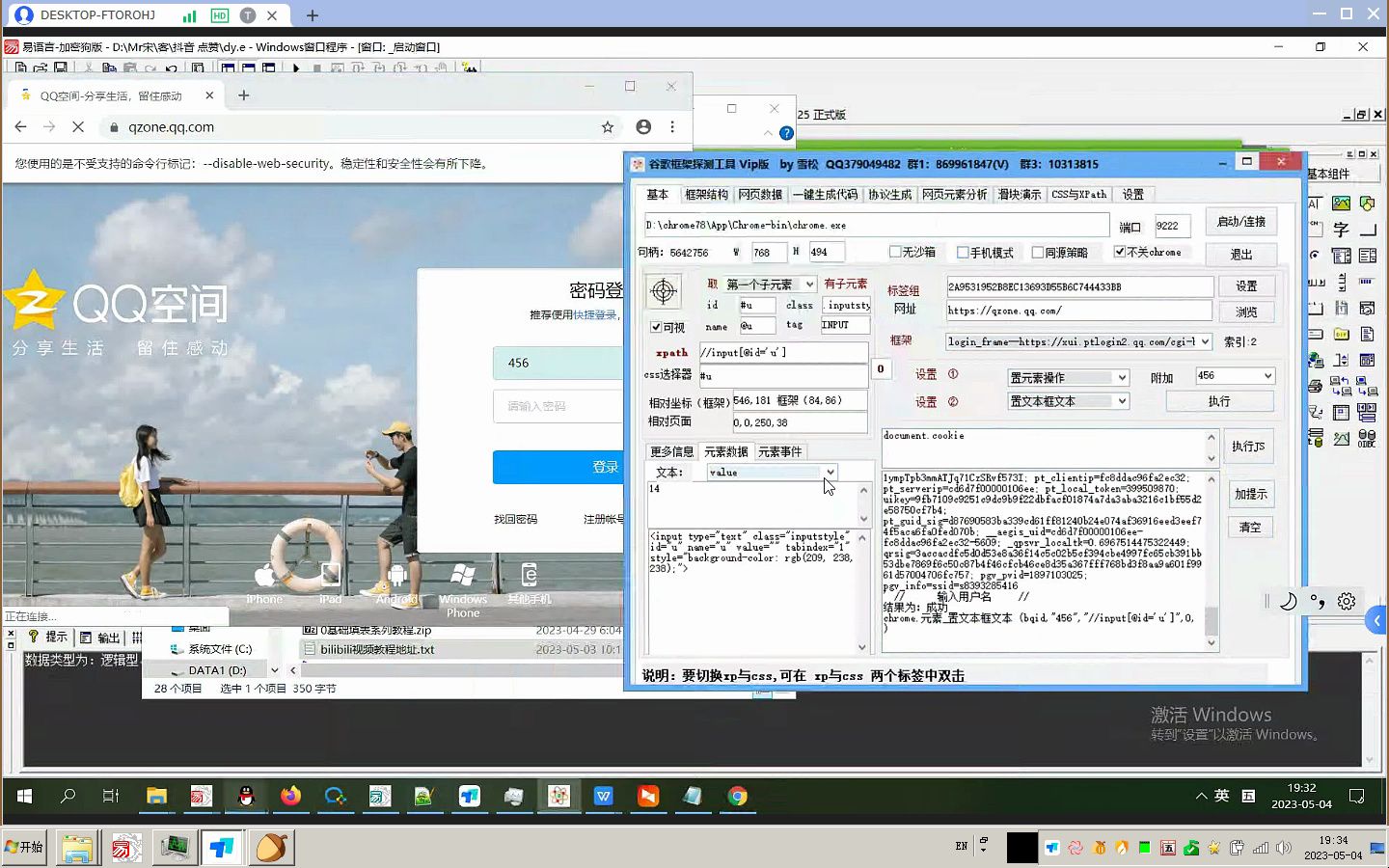Open Chrome profile avatar menu
Image resolution: width=1389 pixels, height=868 pixels.
643,126
